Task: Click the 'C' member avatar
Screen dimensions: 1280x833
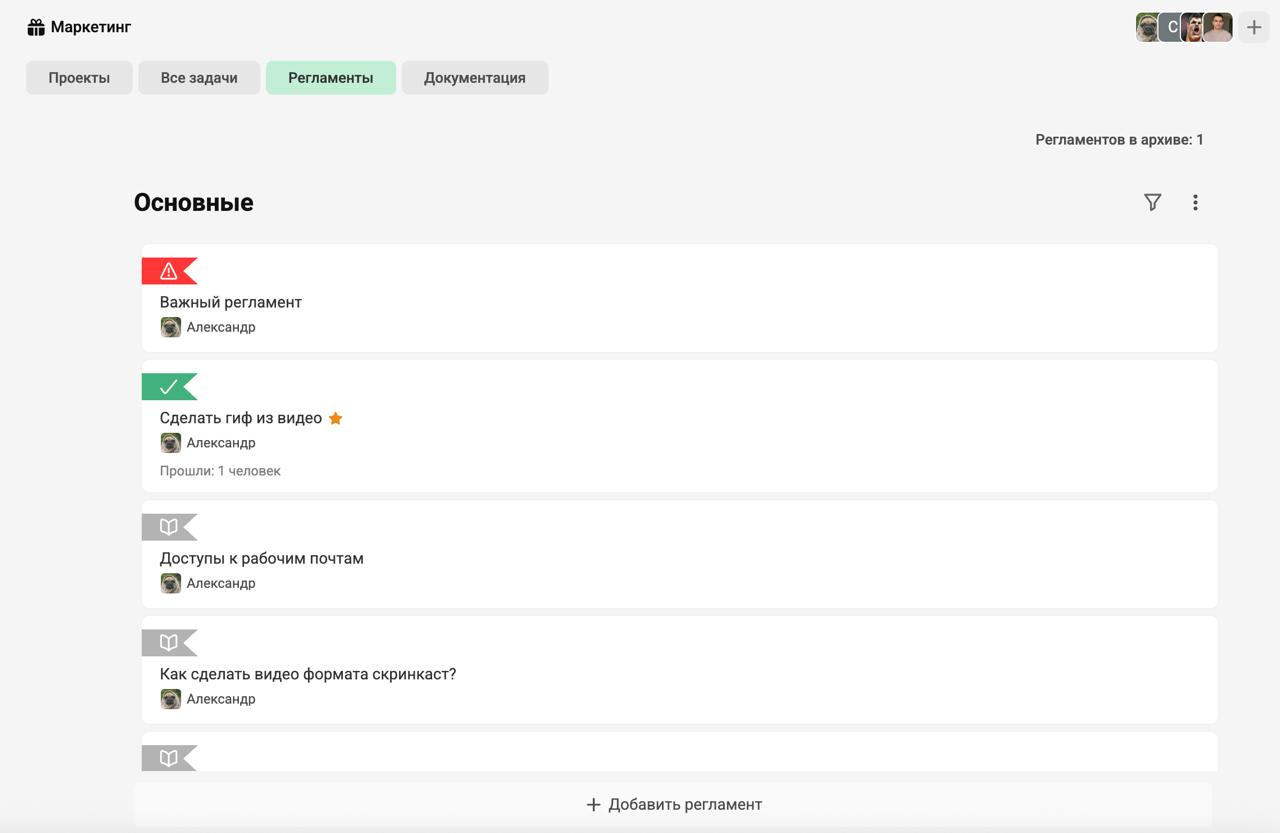Action: point(1171,27)
